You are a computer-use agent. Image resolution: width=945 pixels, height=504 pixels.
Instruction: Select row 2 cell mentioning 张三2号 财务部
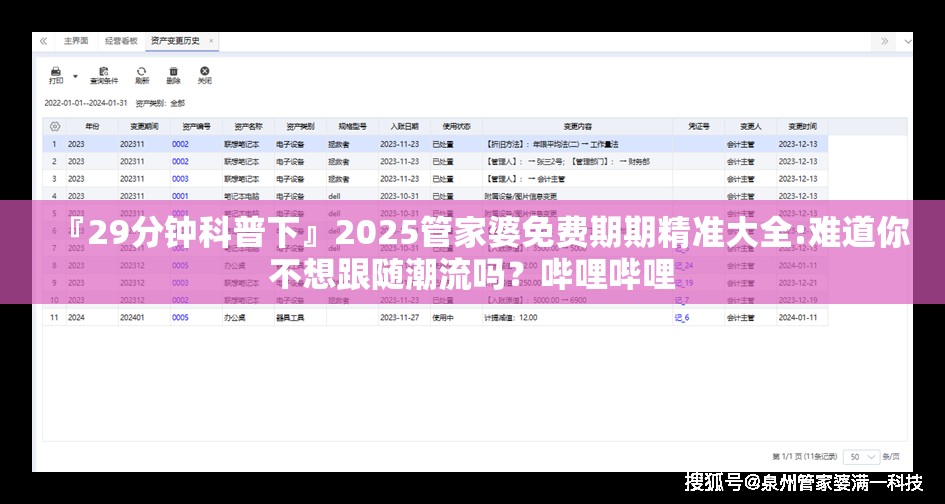tap(577, 162)
